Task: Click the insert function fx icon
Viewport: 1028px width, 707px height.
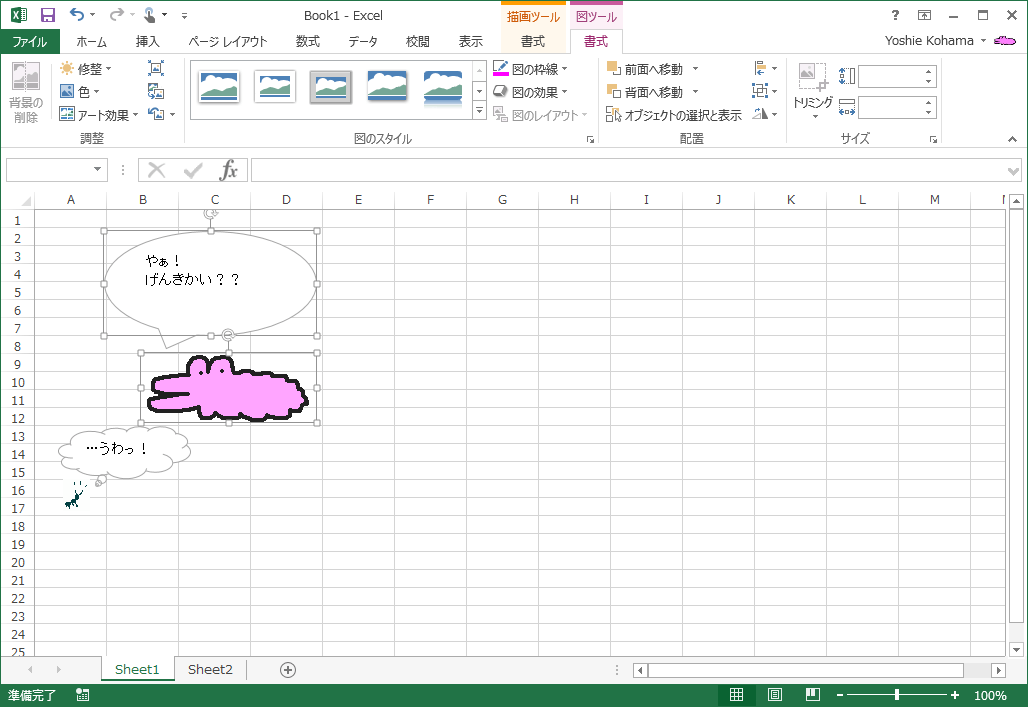Action: point(228,170)
